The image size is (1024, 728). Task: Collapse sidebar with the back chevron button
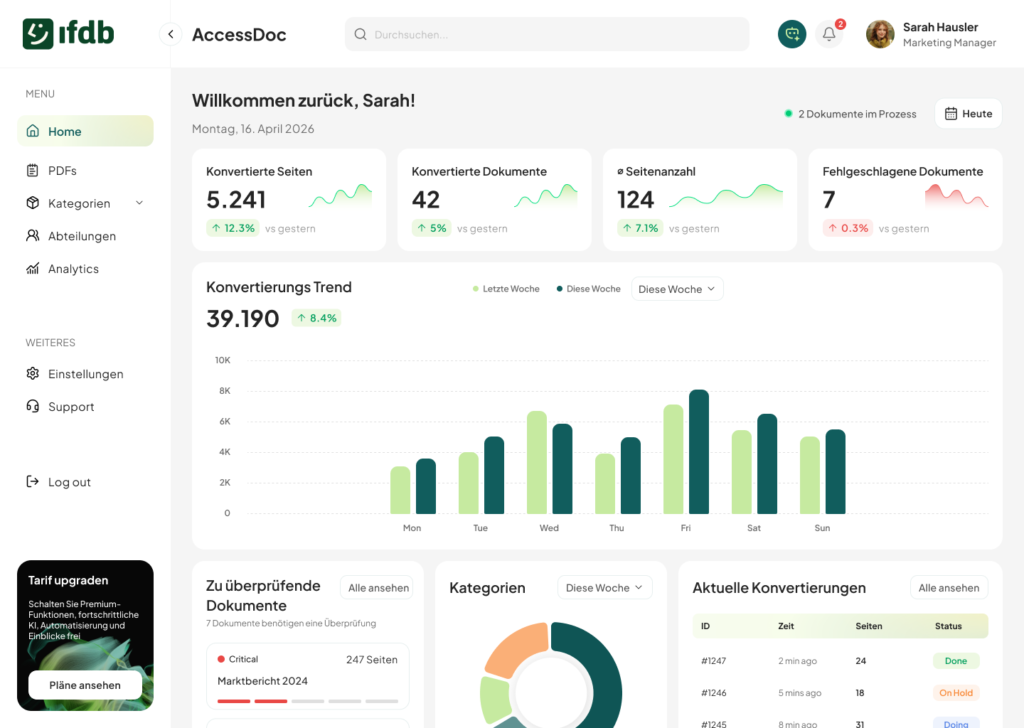click(x=170, y=34)
